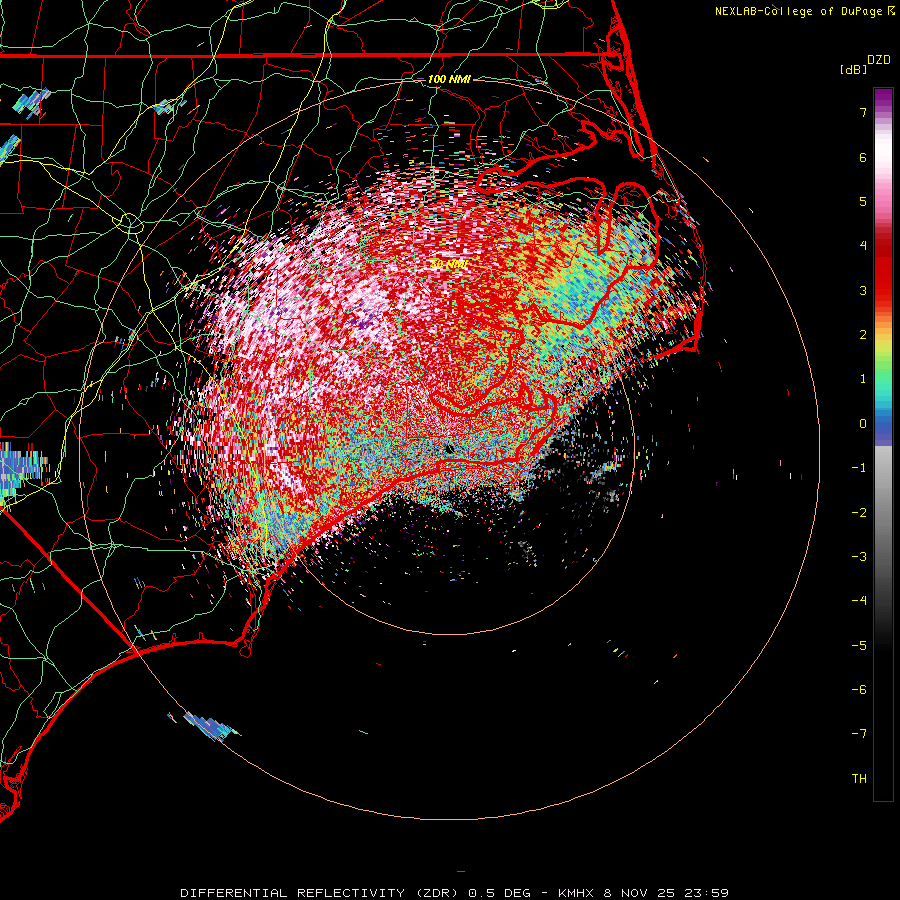Click the legend value 6
The width and height of the screenshot is (900, 900).
click(863, 157)
